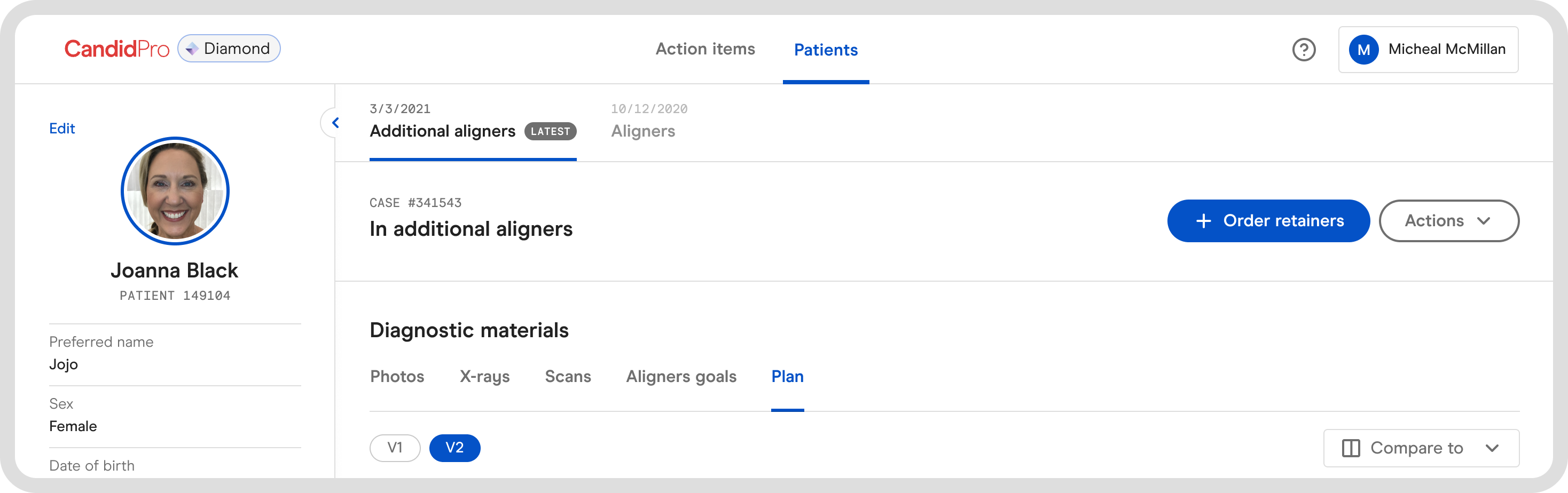Click the Edit patient link
Screen dimensions: 1568x493
click(x=62, y=129)
